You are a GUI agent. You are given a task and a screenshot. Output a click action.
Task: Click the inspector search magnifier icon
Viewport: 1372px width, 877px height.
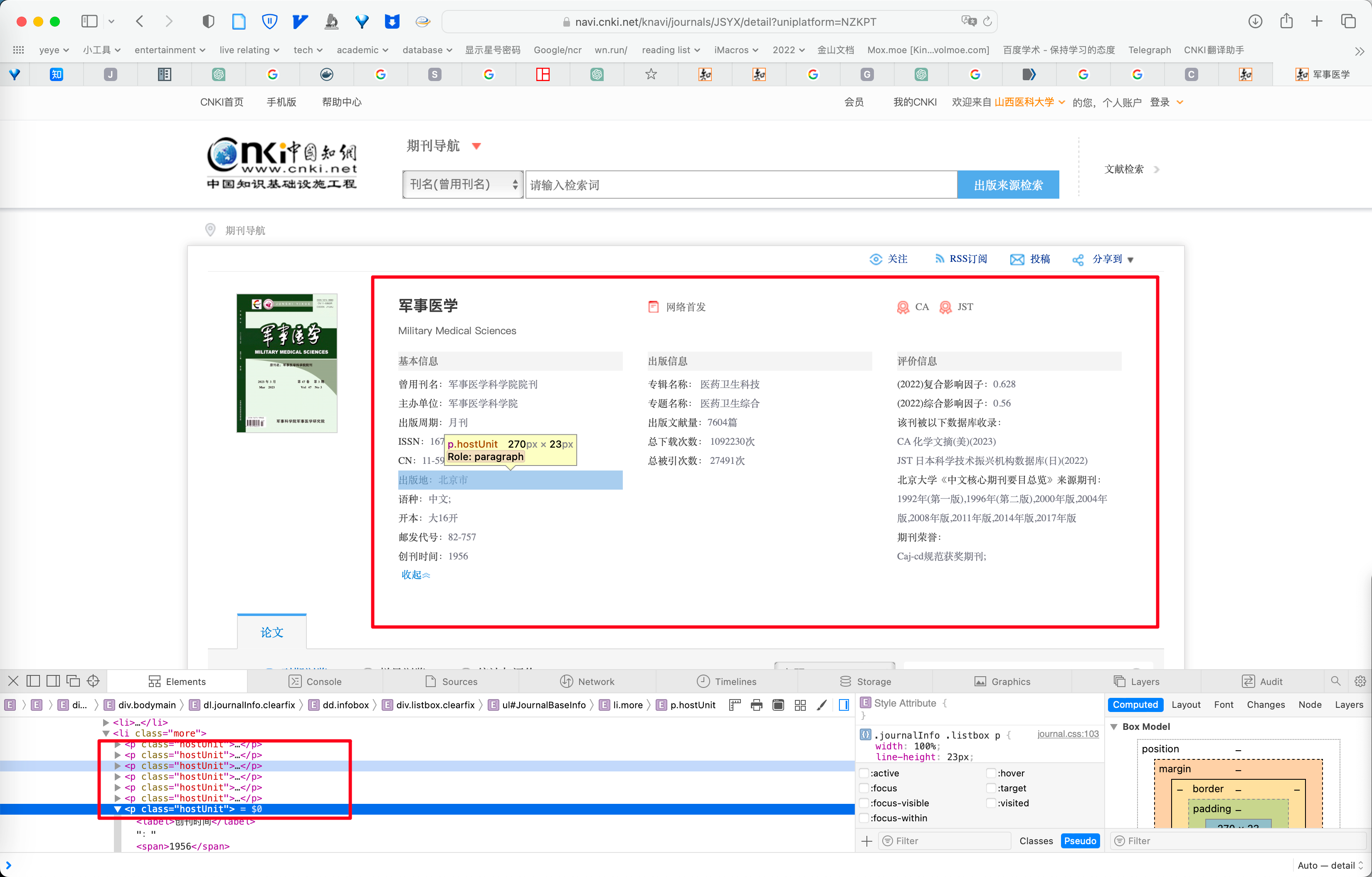click(1335, 681)
